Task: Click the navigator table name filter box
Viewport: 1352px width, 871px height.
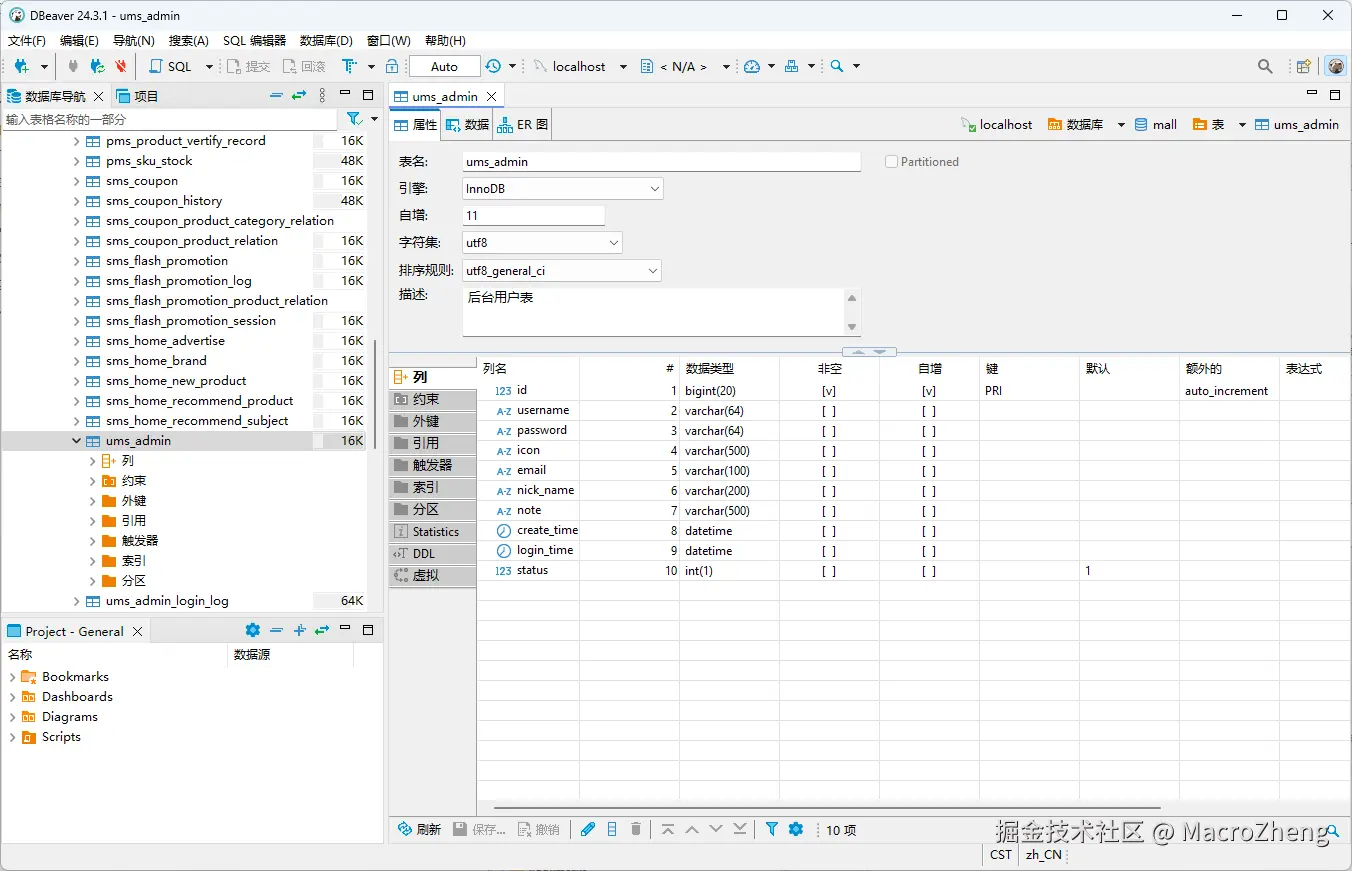Action: pos(170,119)
